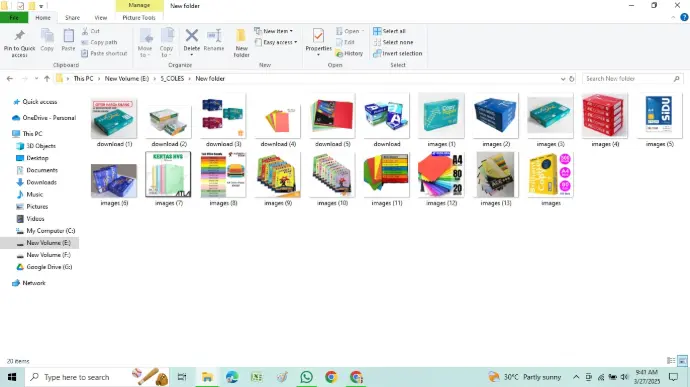Viewport: 690px width, 387px height.
Task: Click the Rename icon in the ribbon
Action: tap(214, 36)
